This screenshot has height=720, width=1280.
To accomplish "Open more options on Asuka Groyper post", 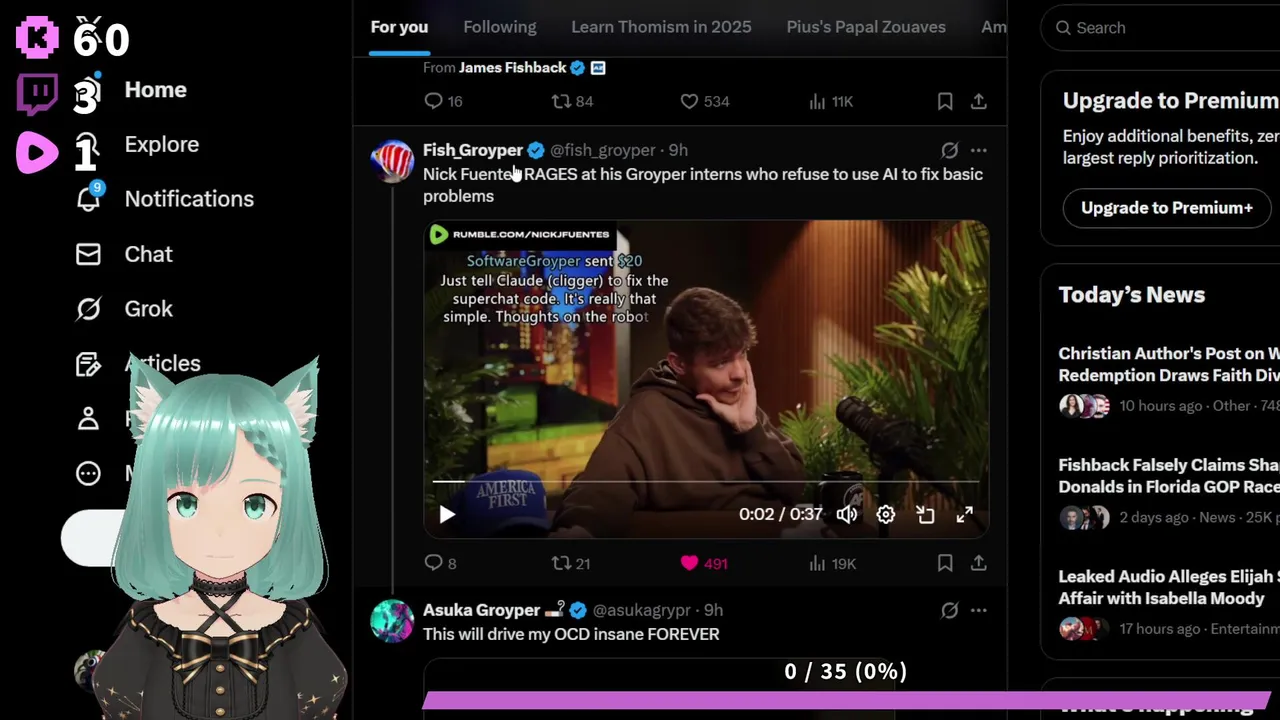I will click(979, 610).
